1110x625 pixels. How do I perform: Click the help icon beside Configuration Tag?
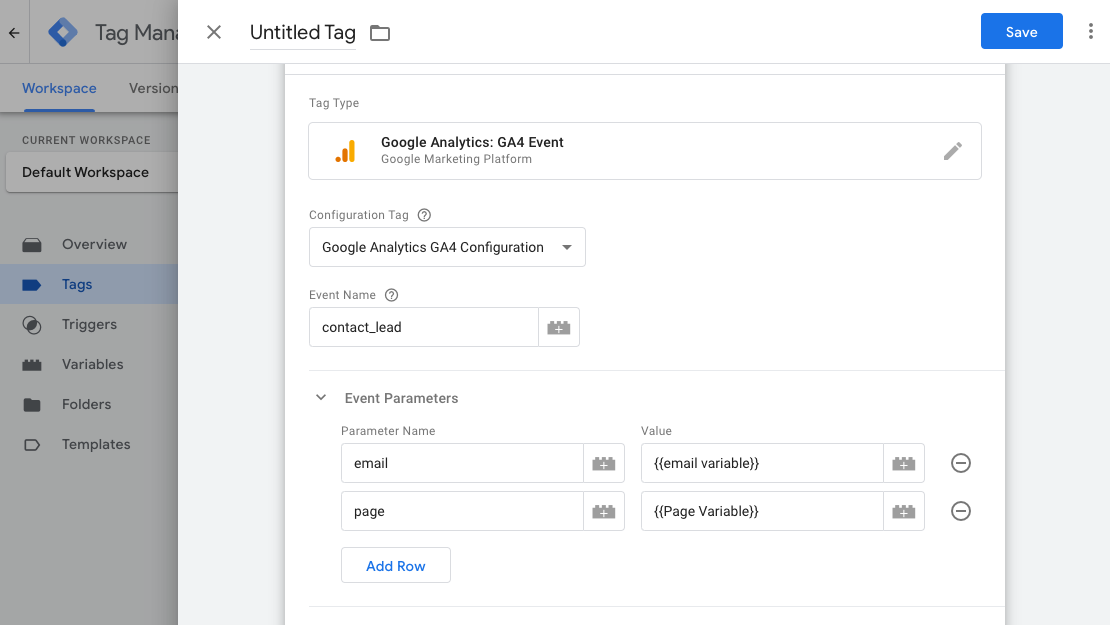point(424,215)
